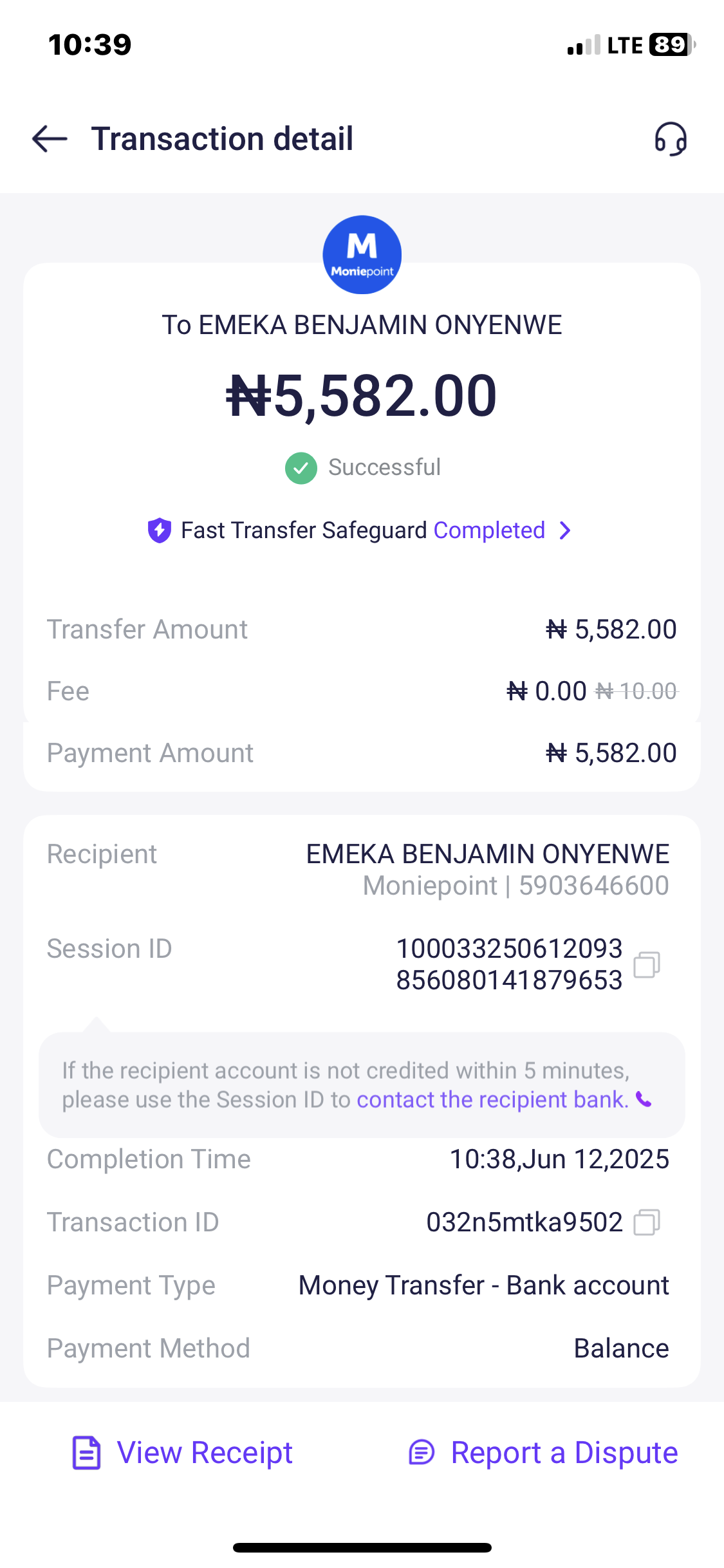
Task: Tap the home indicator bar
Action: 362,1547
